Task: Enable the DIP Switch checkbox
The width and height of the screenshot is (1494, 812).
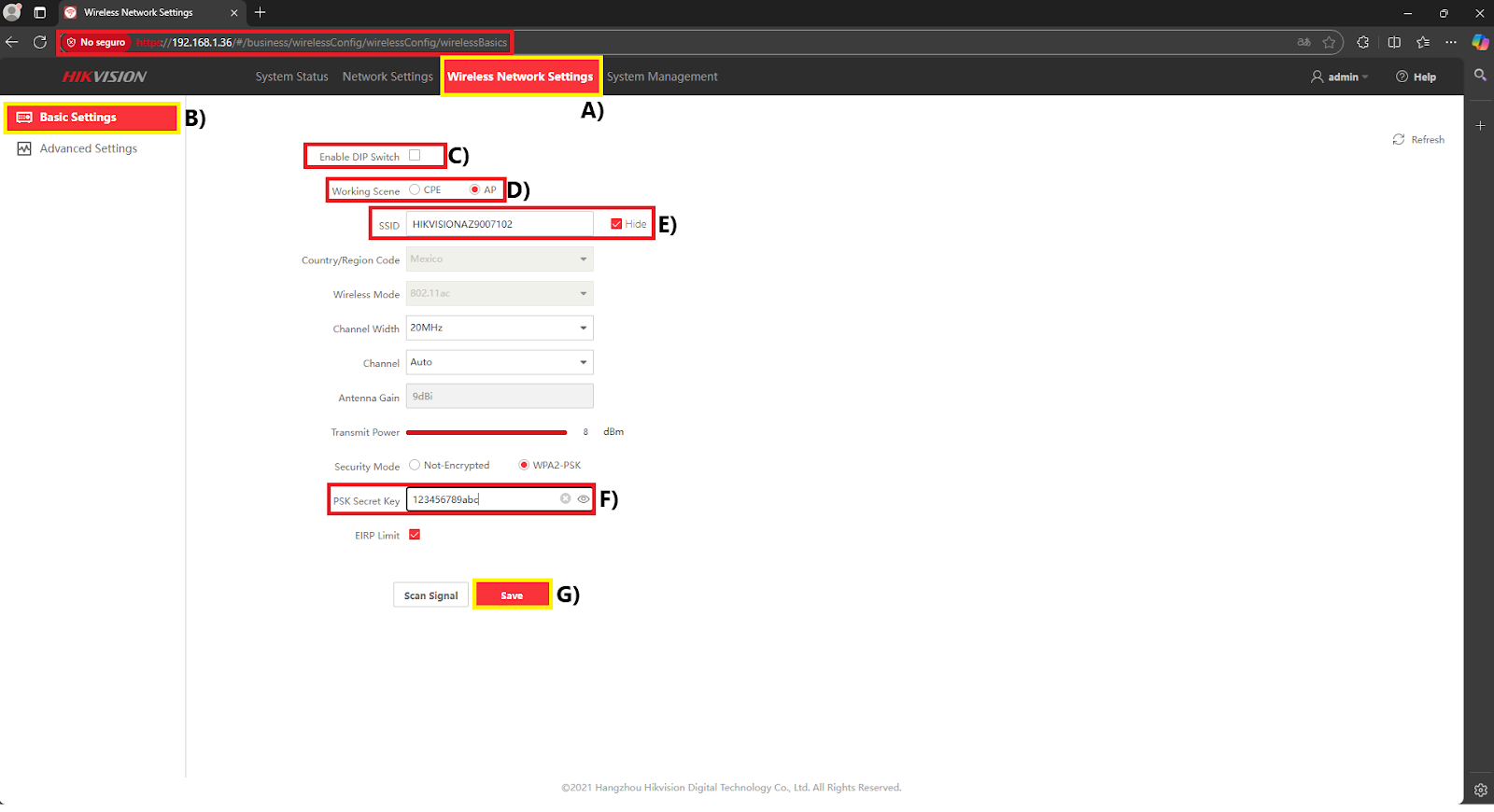Action: 415,156
